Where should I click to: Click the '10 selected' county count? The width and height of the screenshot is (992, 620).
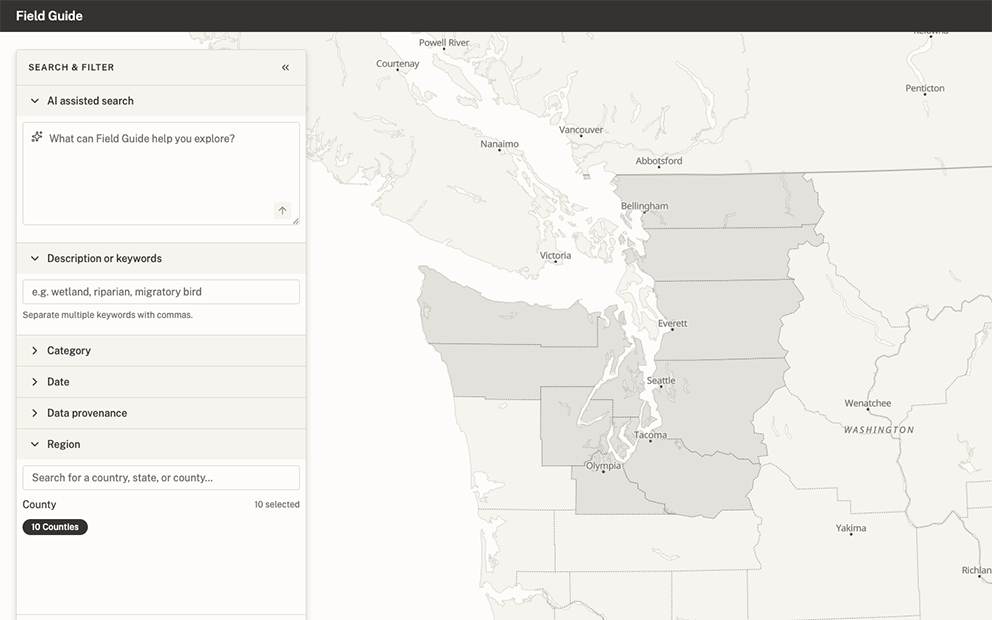point(277,504)
